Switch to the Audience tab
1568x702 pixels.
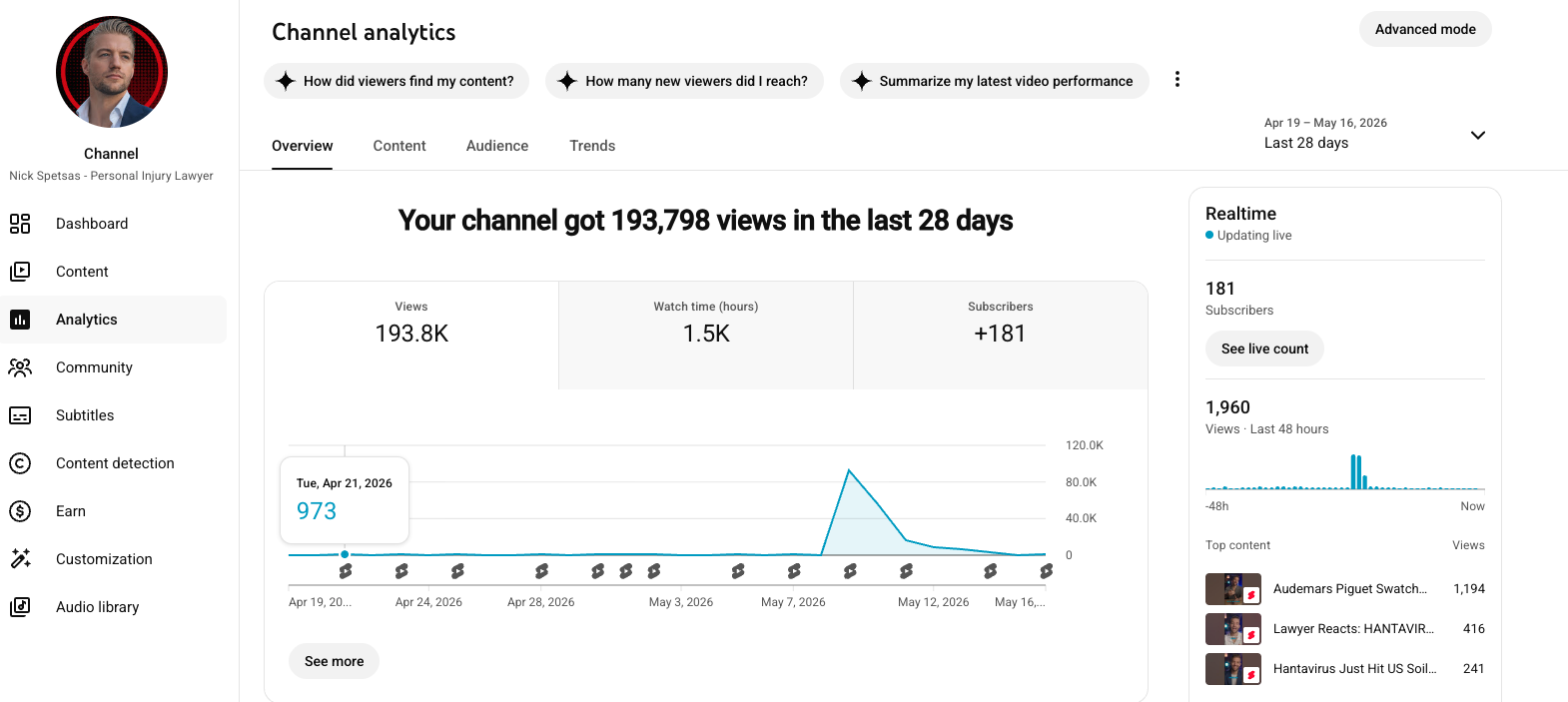(x=497, y=146)
